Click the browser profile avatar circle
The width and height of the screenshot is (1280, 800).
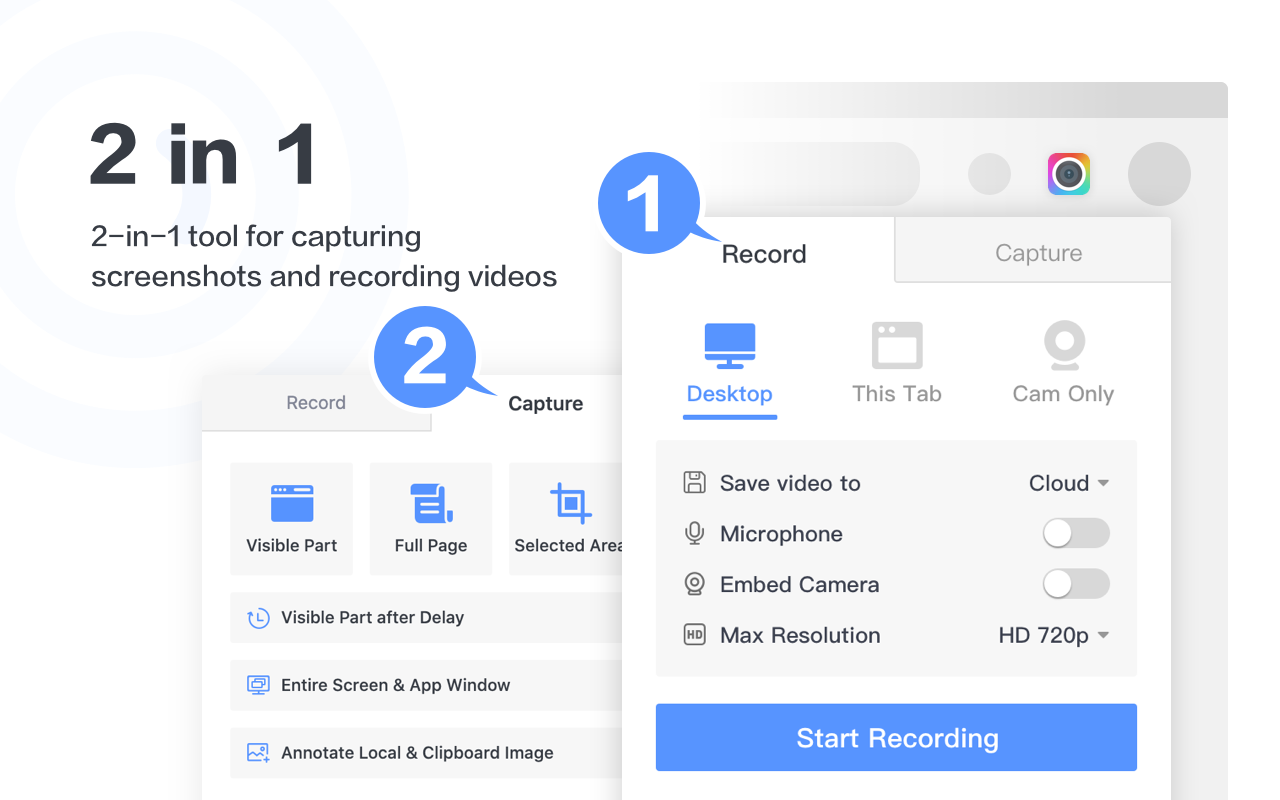1159,173
